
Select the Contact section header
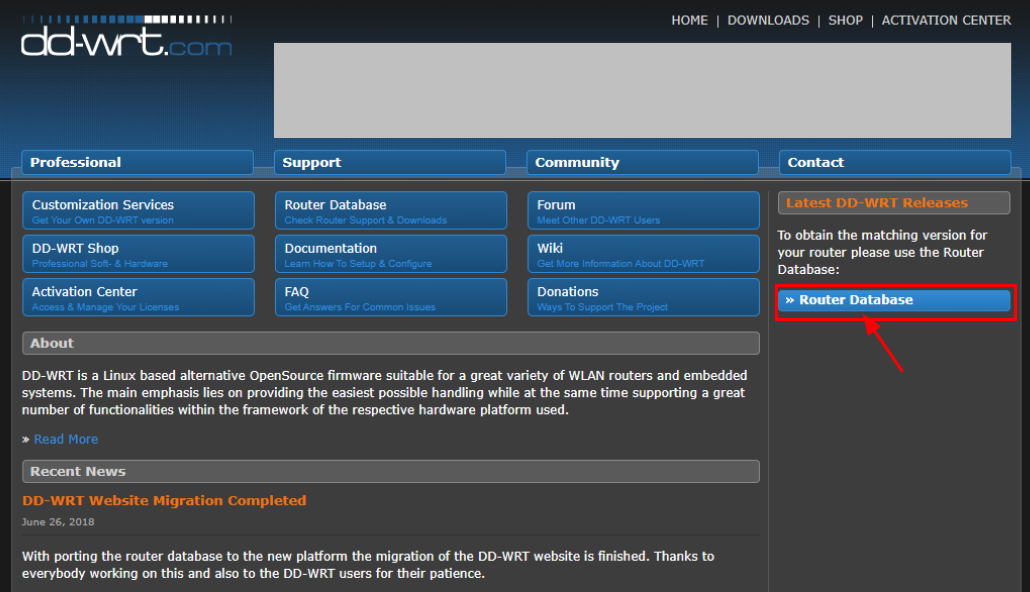(x=895, y=162)
